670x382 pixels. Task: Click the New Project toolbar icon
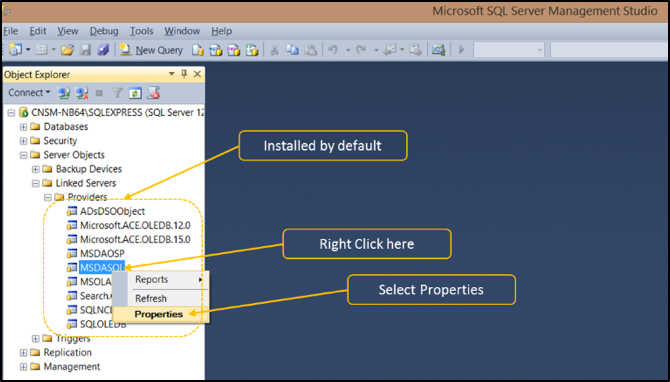click(x=15, y=50)
